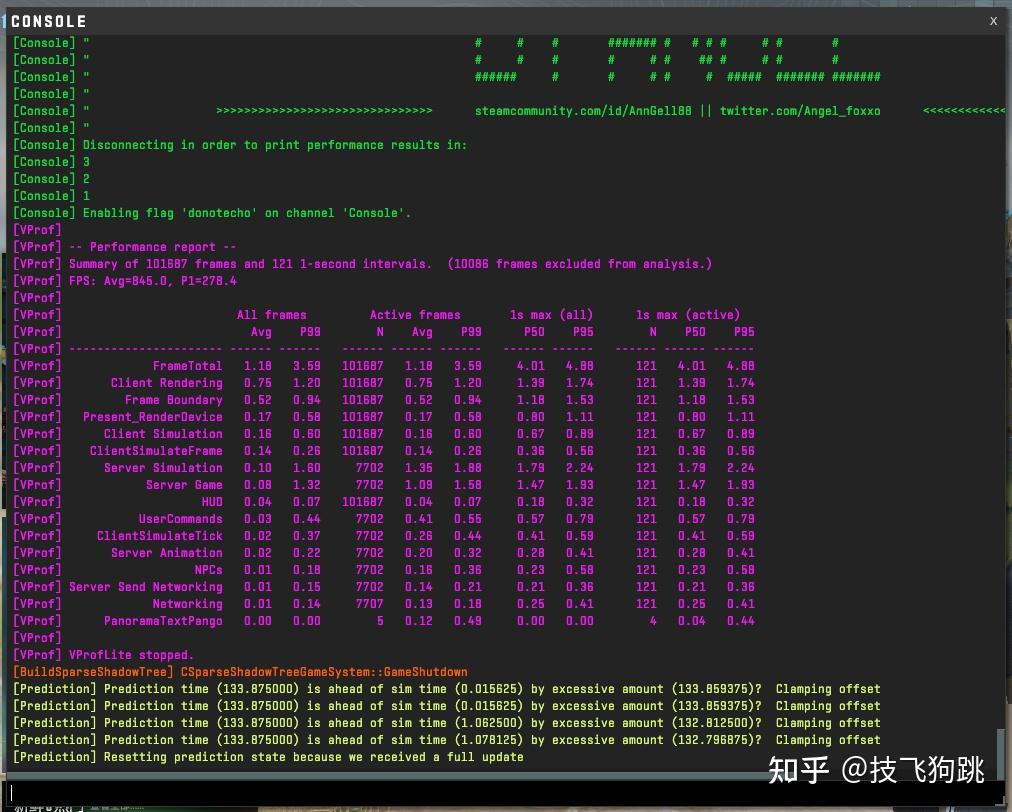Click the 'VProfLite stopped.' line

pos(103,655)
